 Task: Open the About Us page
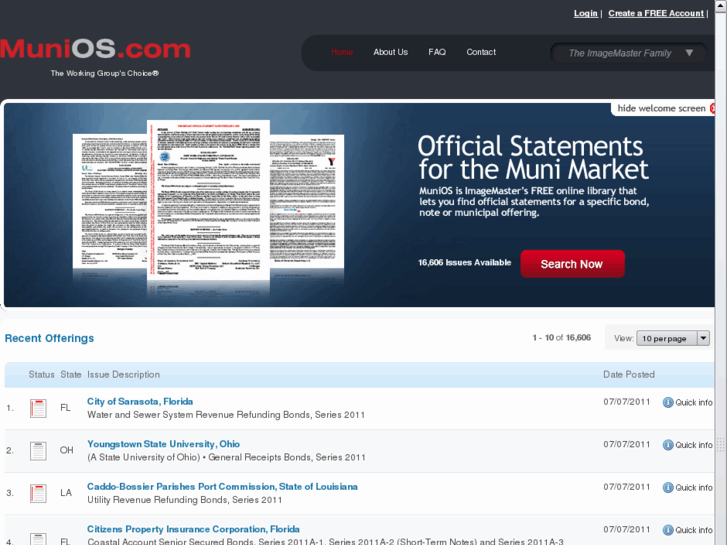pyautogui.click(x=390, y=52)
